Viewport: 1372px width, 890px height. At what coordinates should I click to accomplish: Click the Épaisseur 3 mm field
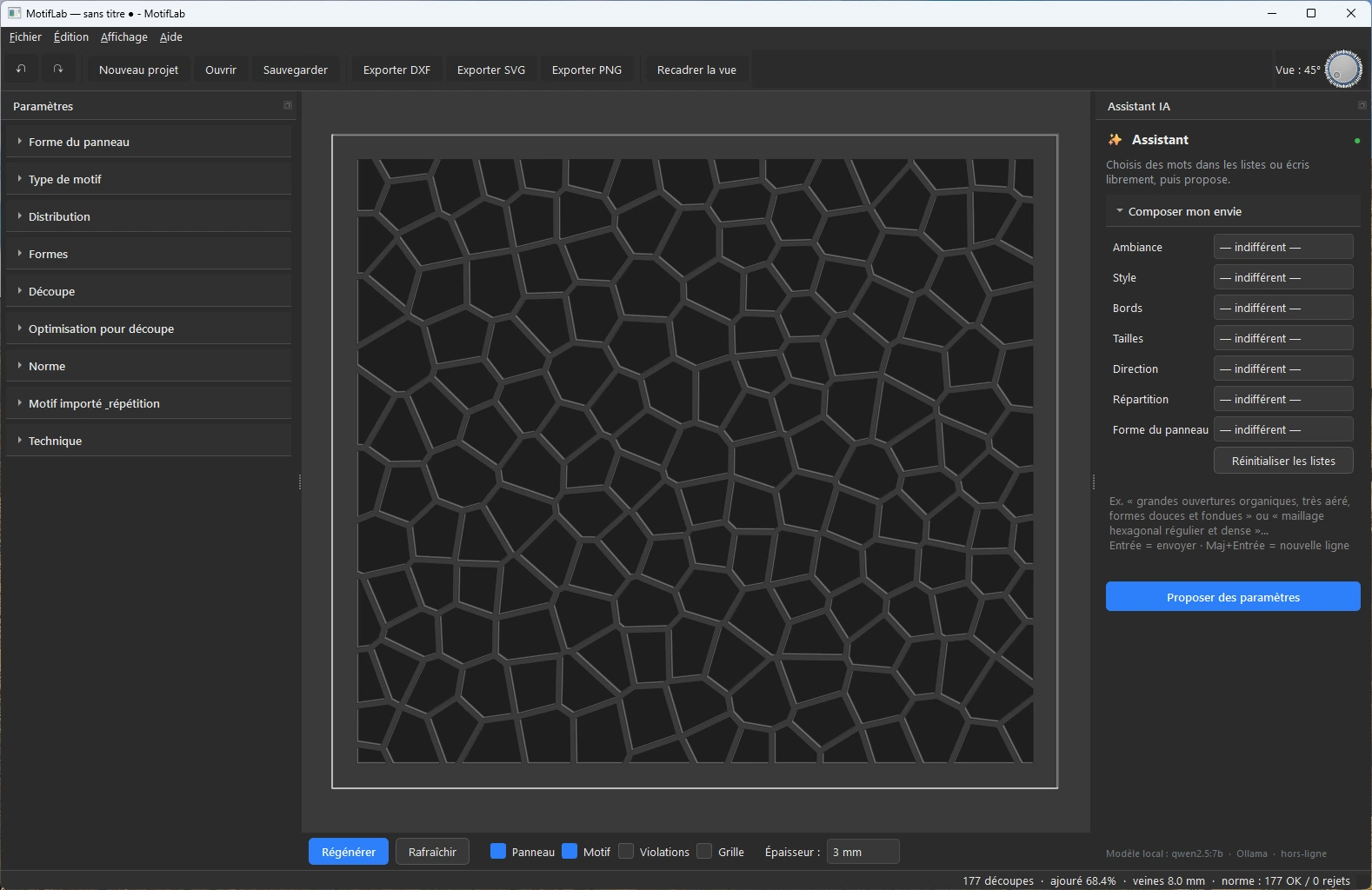tap(862, 852)
